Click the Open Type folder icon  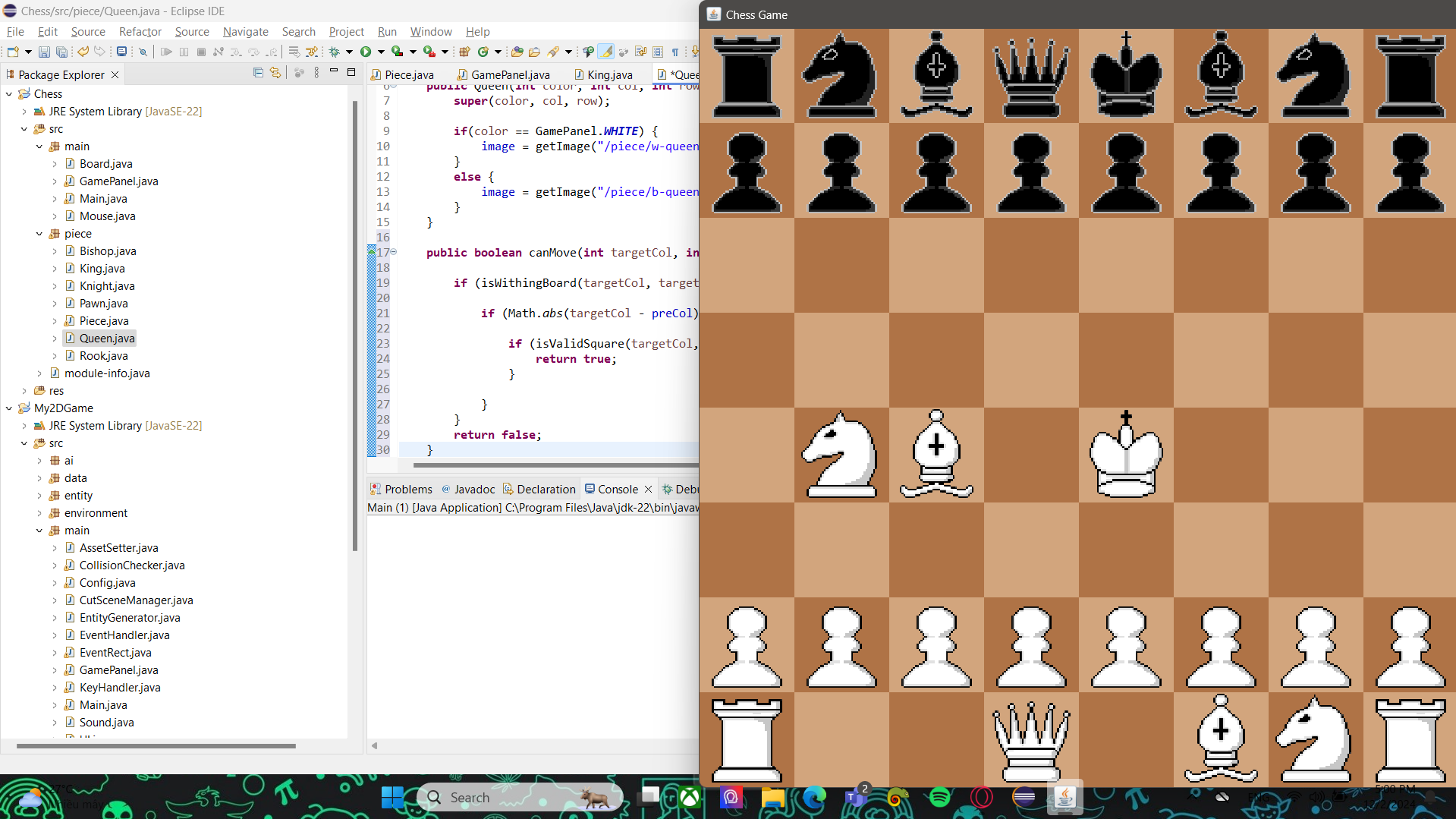(x=517, y=52)
